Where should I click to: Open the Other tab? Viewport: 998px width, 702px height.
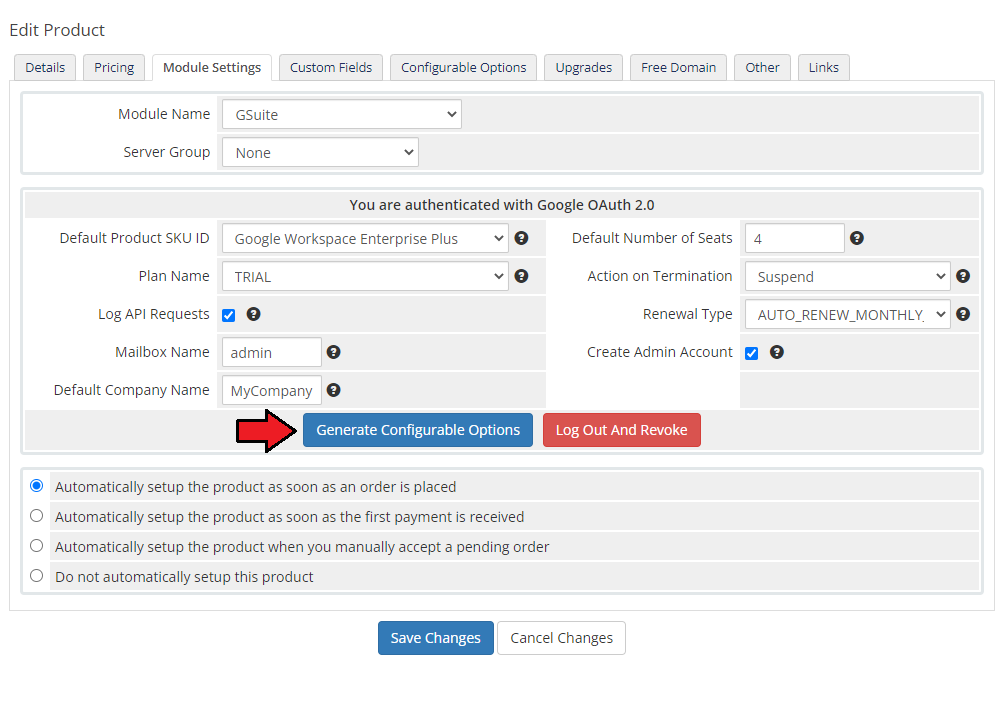point(763,67)
